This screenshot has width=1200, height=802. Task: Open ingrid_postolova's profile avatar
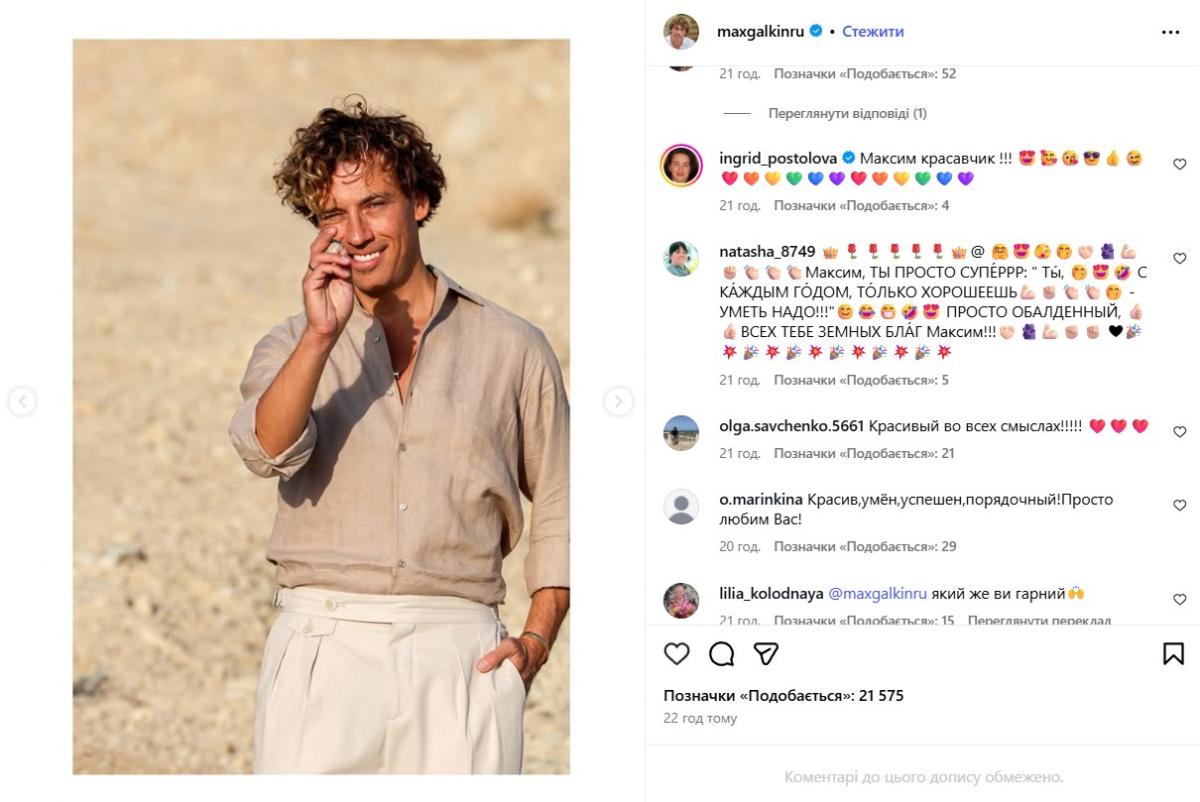(681, 165)
